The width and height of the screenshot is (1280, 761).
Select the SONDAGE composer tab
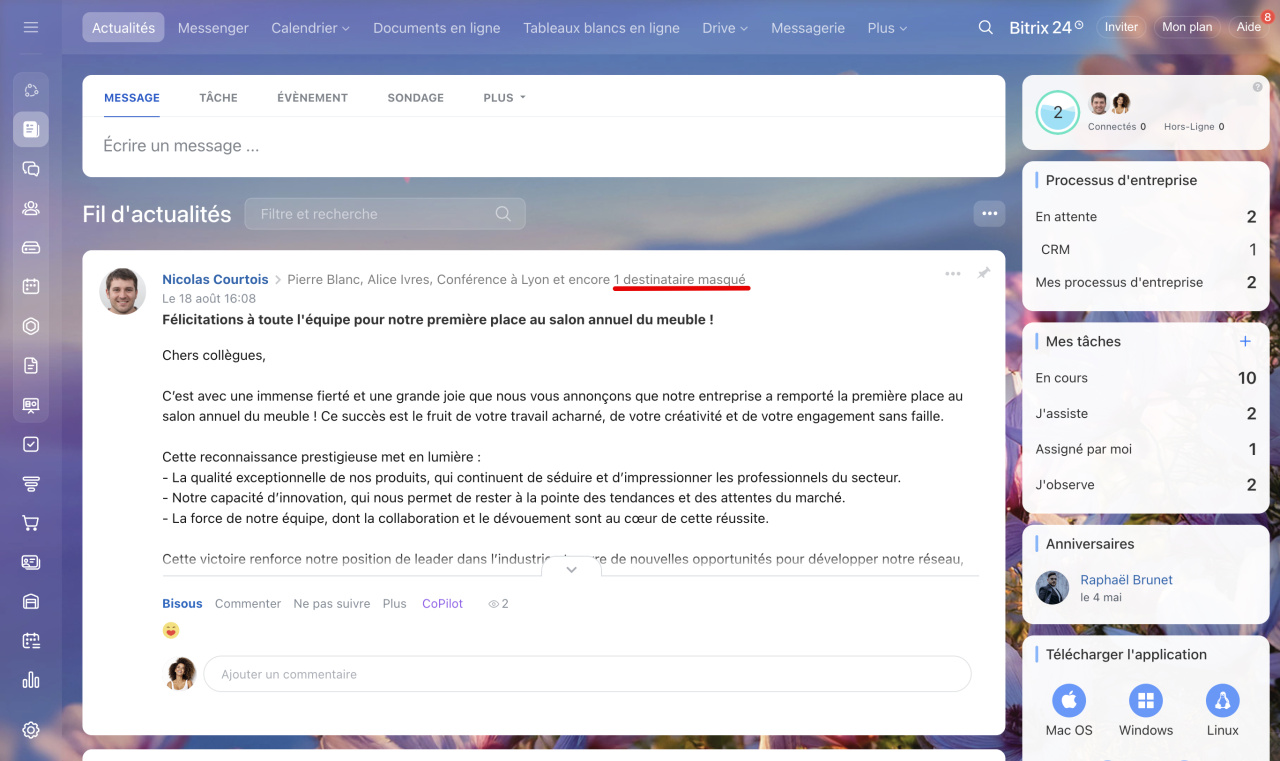coord(416,98)
